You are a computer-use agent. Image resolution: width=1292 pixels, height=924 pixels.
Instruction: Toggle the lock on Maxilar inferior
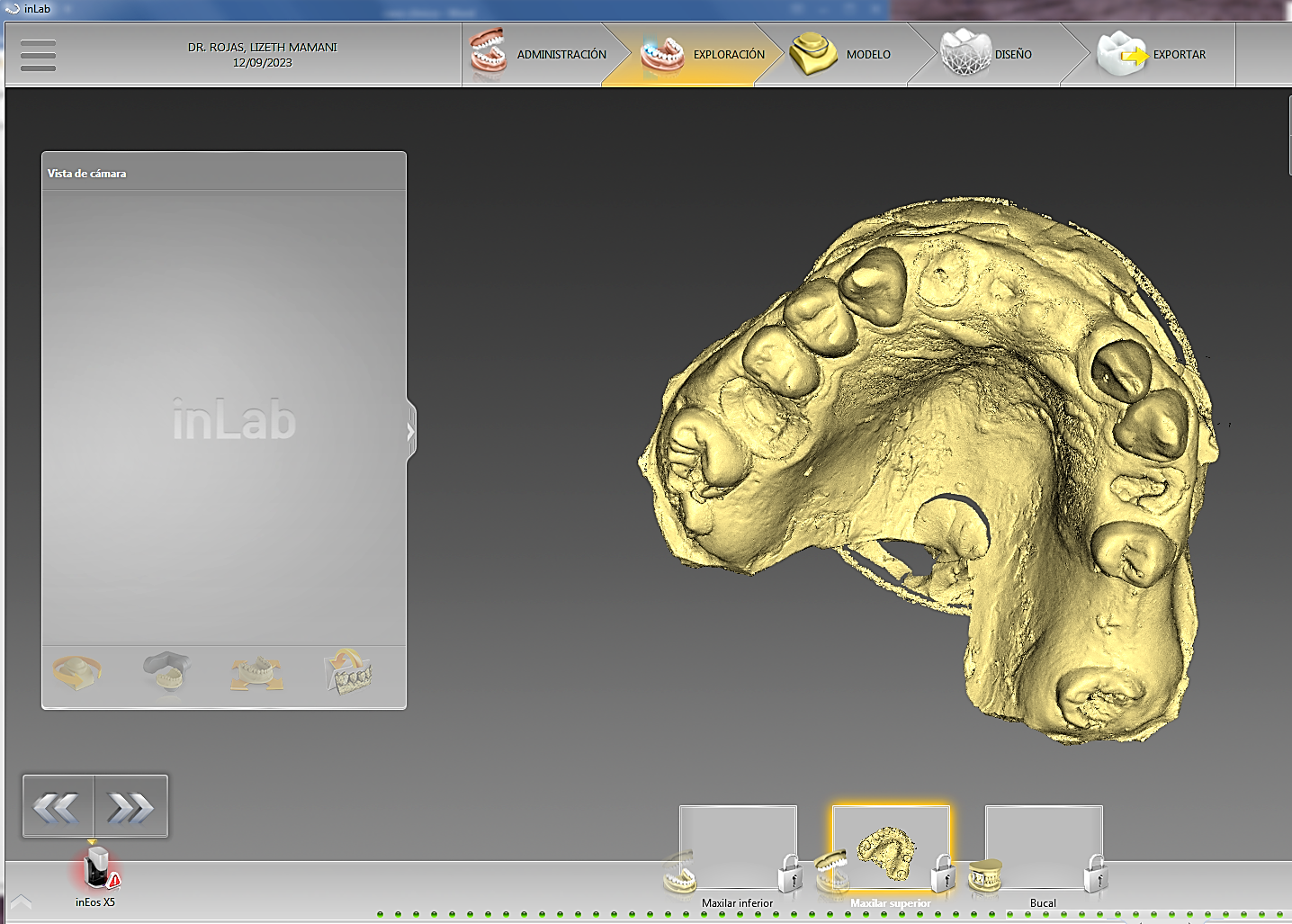pyautogui.click(x=789, y=873)
